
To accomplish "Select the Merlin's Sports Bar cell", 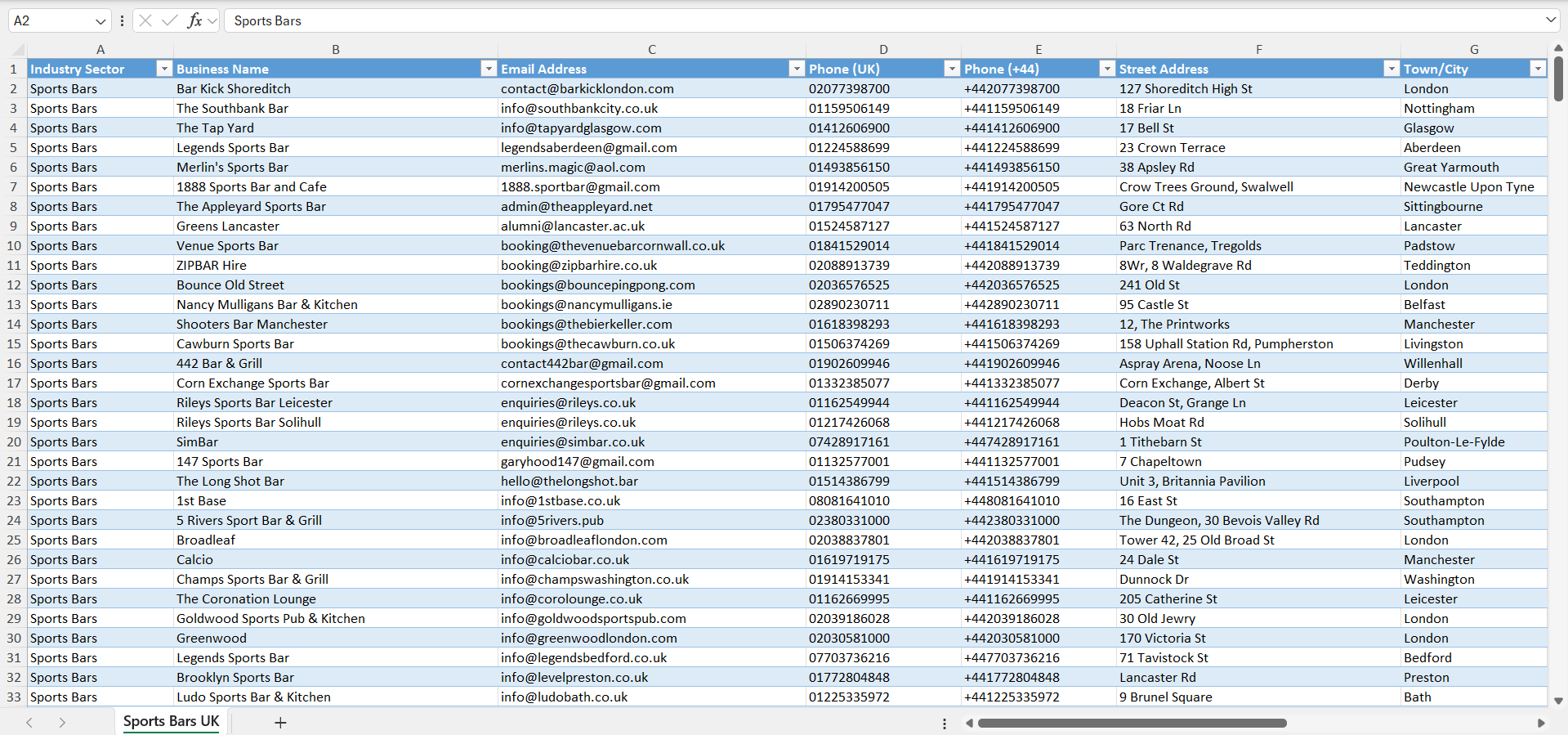I will [336, 168].
